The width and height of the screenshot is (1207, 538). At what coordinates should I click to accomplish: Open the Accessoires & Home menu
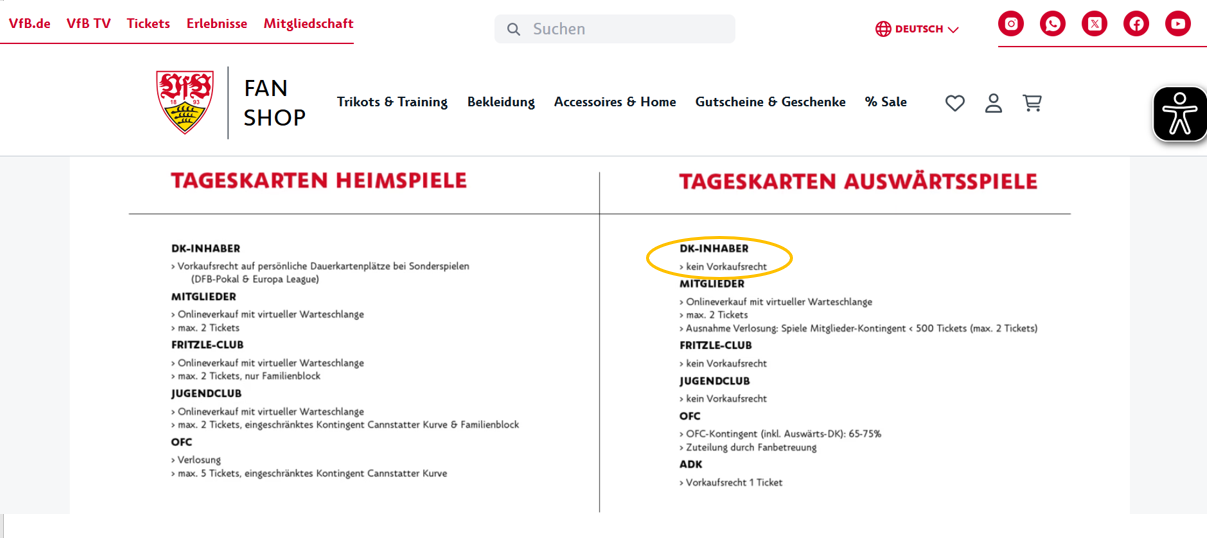coord(615,102)
